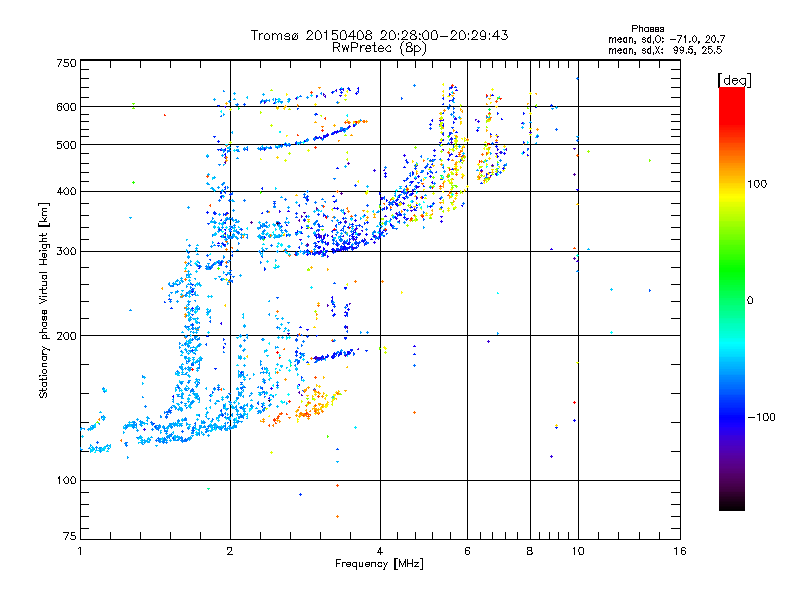Click the '100' y-axis tick label

[67, 481]
